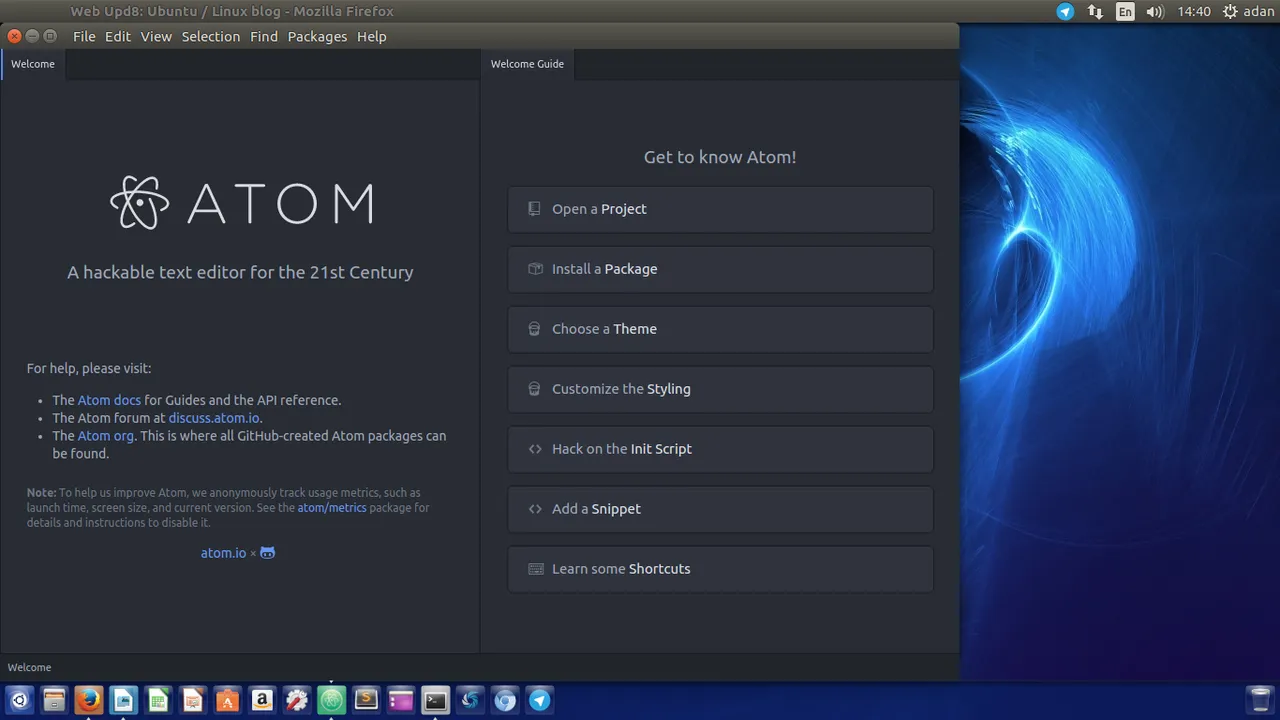Open the En keyboard layout indicator
The width and height of the screenshot is (1280, 720).
pyautogui.click(x=1125, y=12)
